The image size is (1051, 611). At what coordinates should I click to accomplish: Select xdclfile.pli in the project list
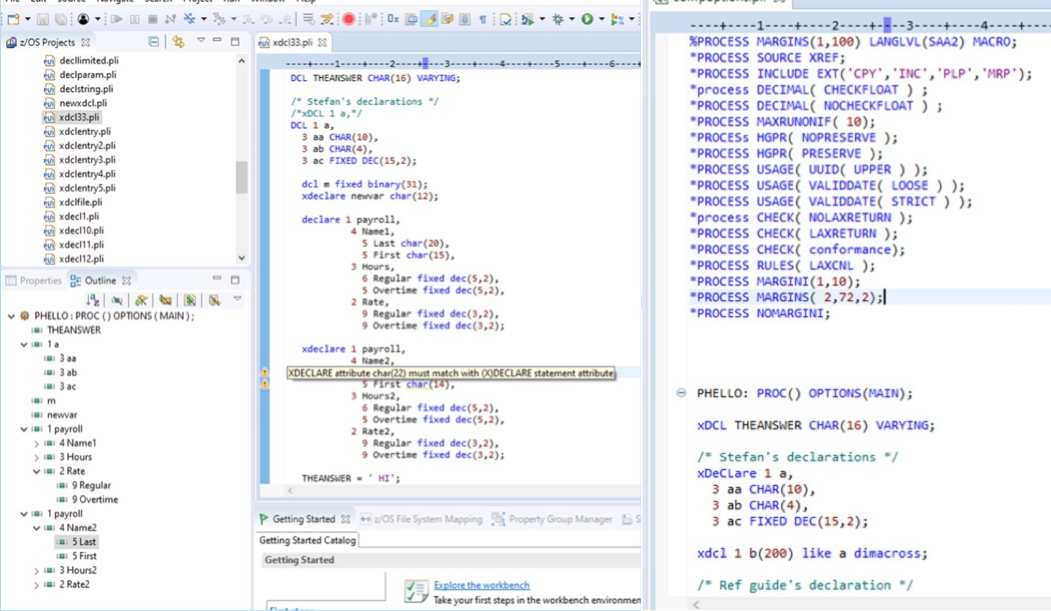80,202
